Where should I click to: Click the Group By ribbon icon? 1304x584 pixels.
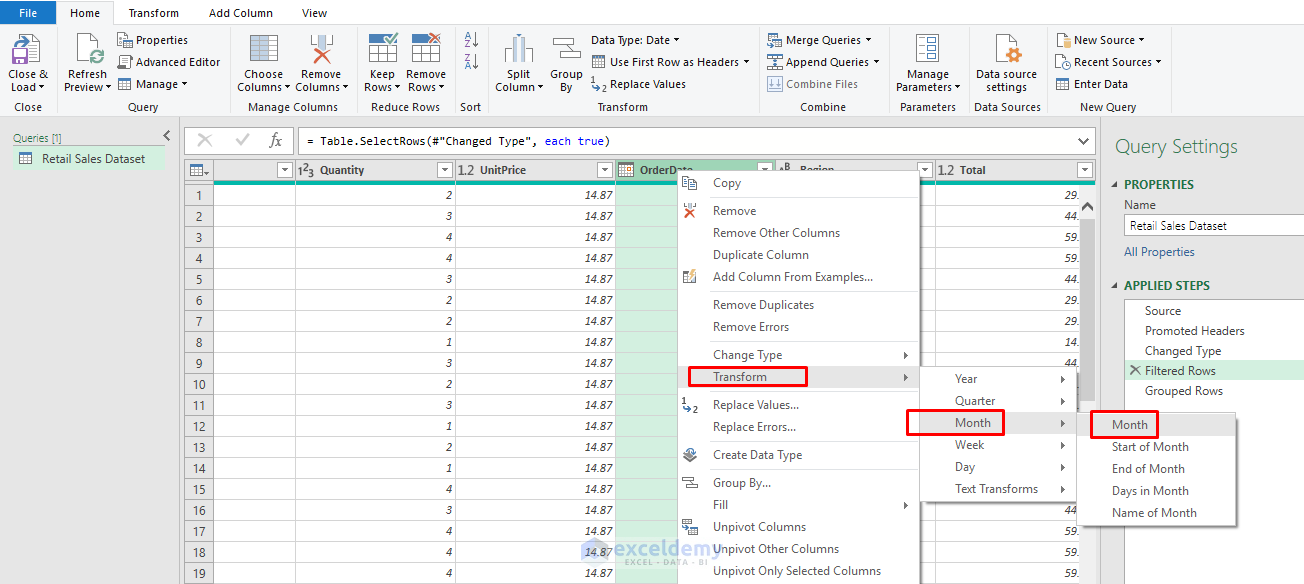[566, 50]
